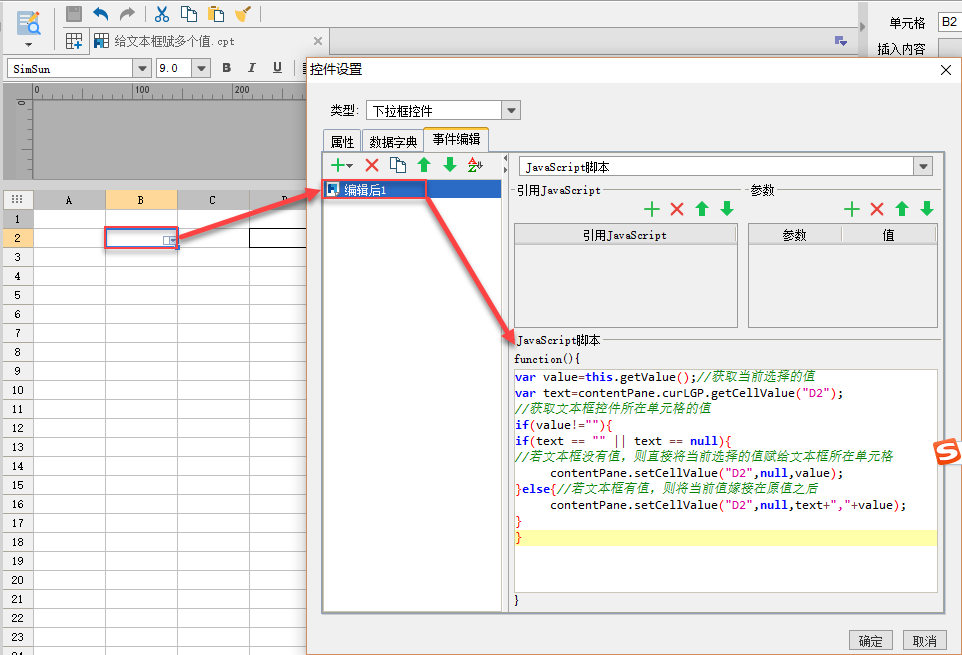Image resolution: width=962 pixels, height=655 pixels.
Task: Select column B header in spreadsheet
Action: click(x=141, y=200)
